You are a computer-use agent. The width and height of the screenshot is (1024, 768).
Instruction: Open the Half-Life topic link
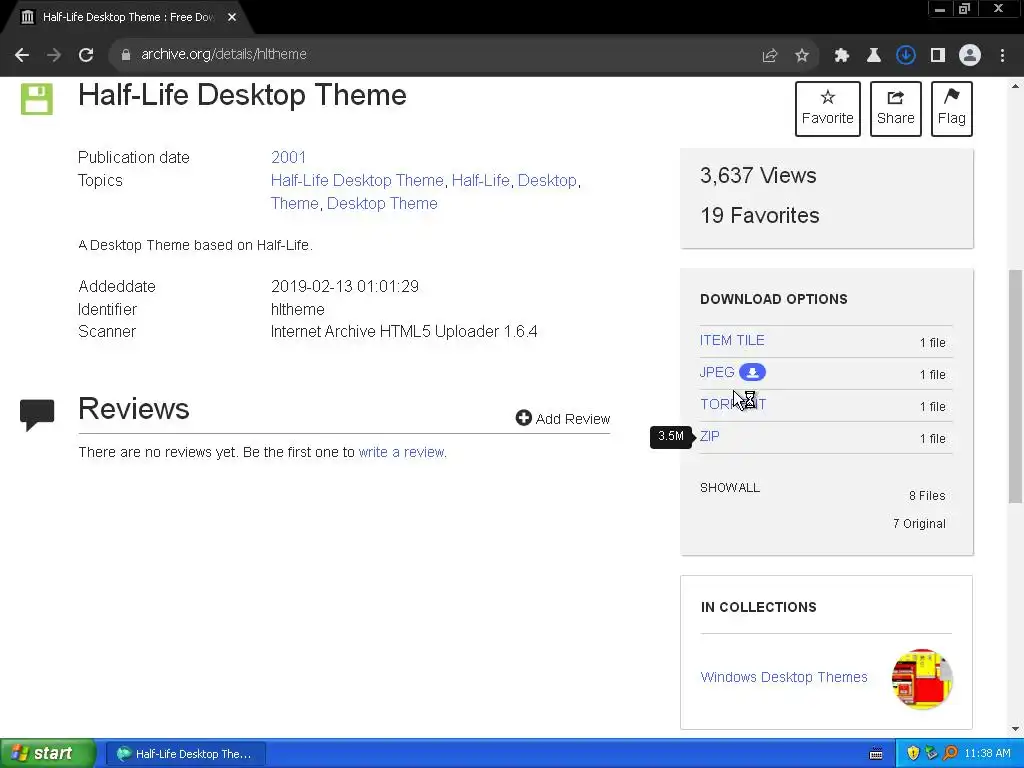click(x=481, y=180)
